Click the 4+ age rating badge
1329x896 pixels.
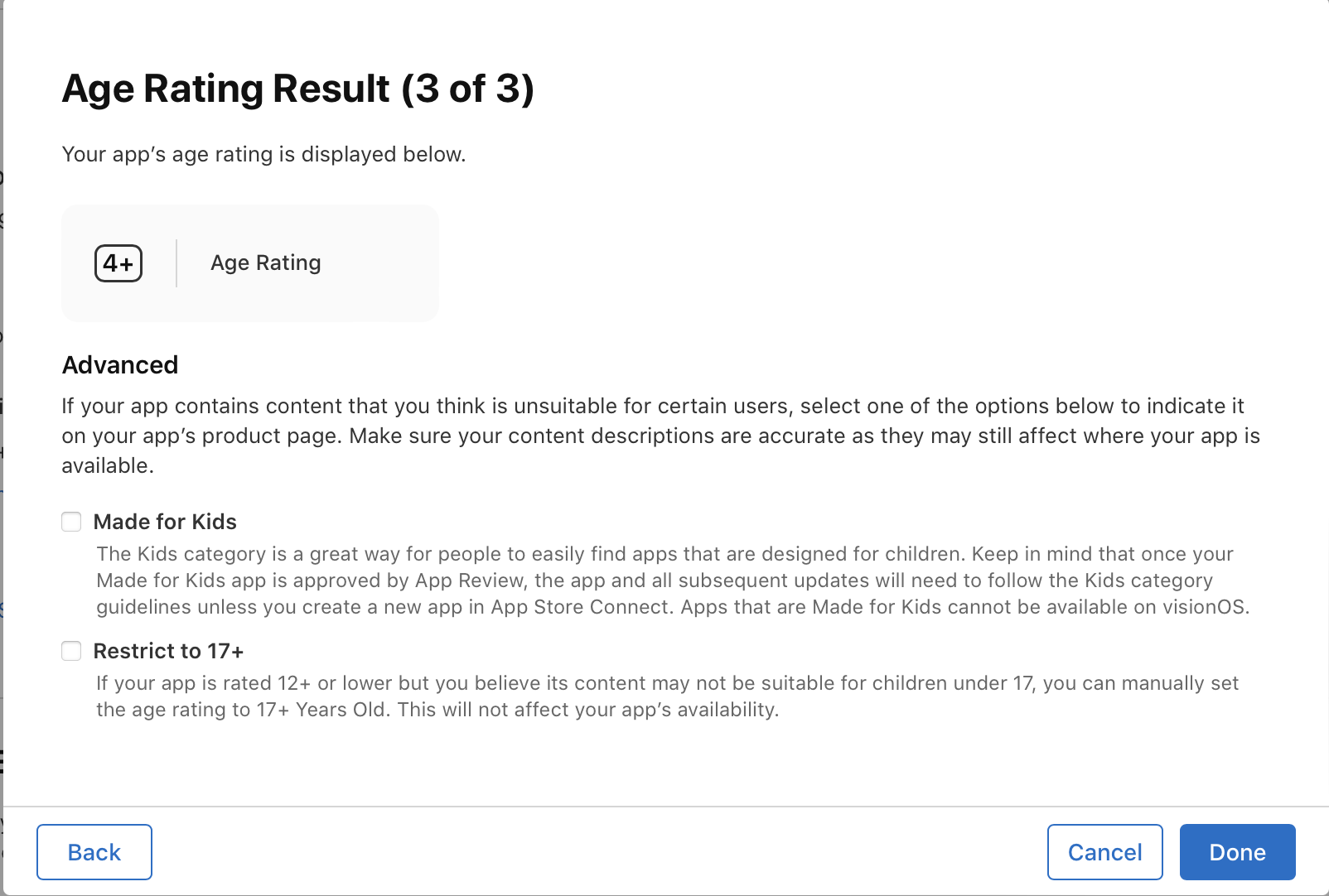[118, 263]
